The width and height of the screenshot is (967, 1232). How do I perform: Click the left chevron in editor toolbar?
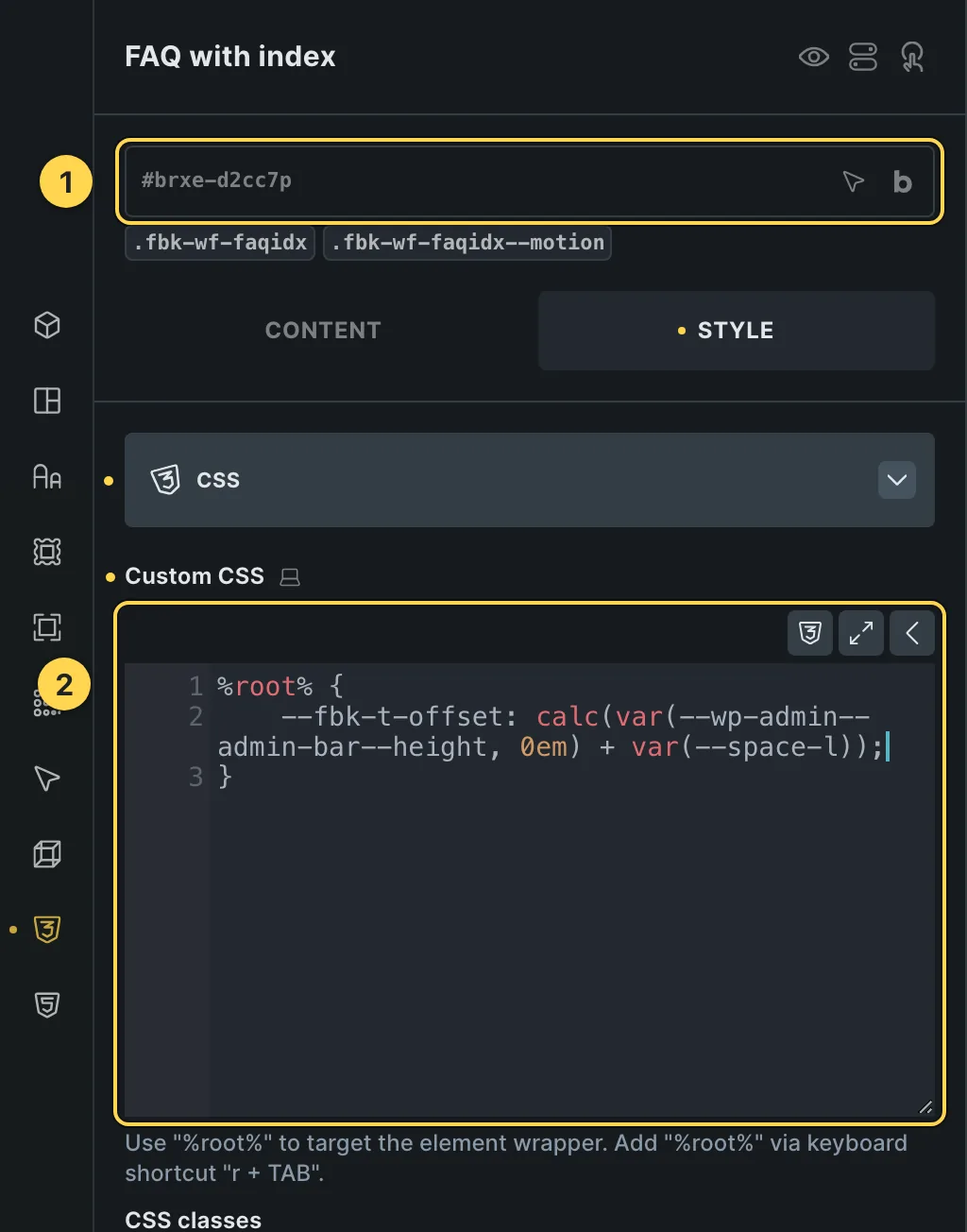pos(912,633)
